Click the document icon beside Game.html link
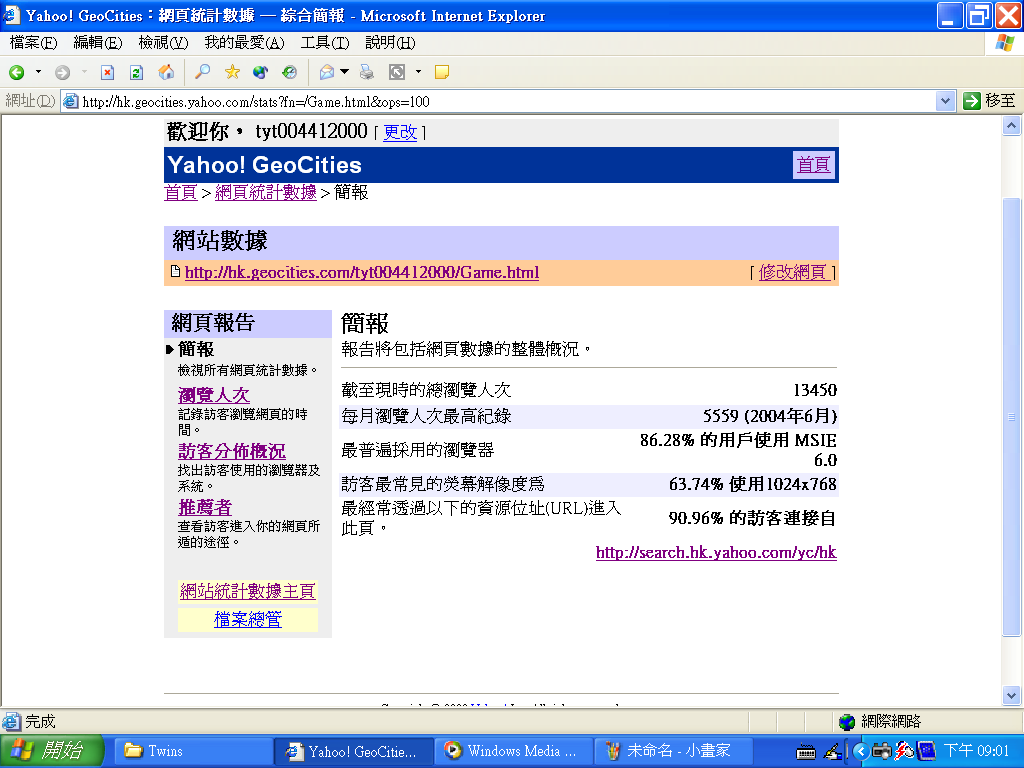1024x768 pixels. pyautogui.click(x=175, y=271)
